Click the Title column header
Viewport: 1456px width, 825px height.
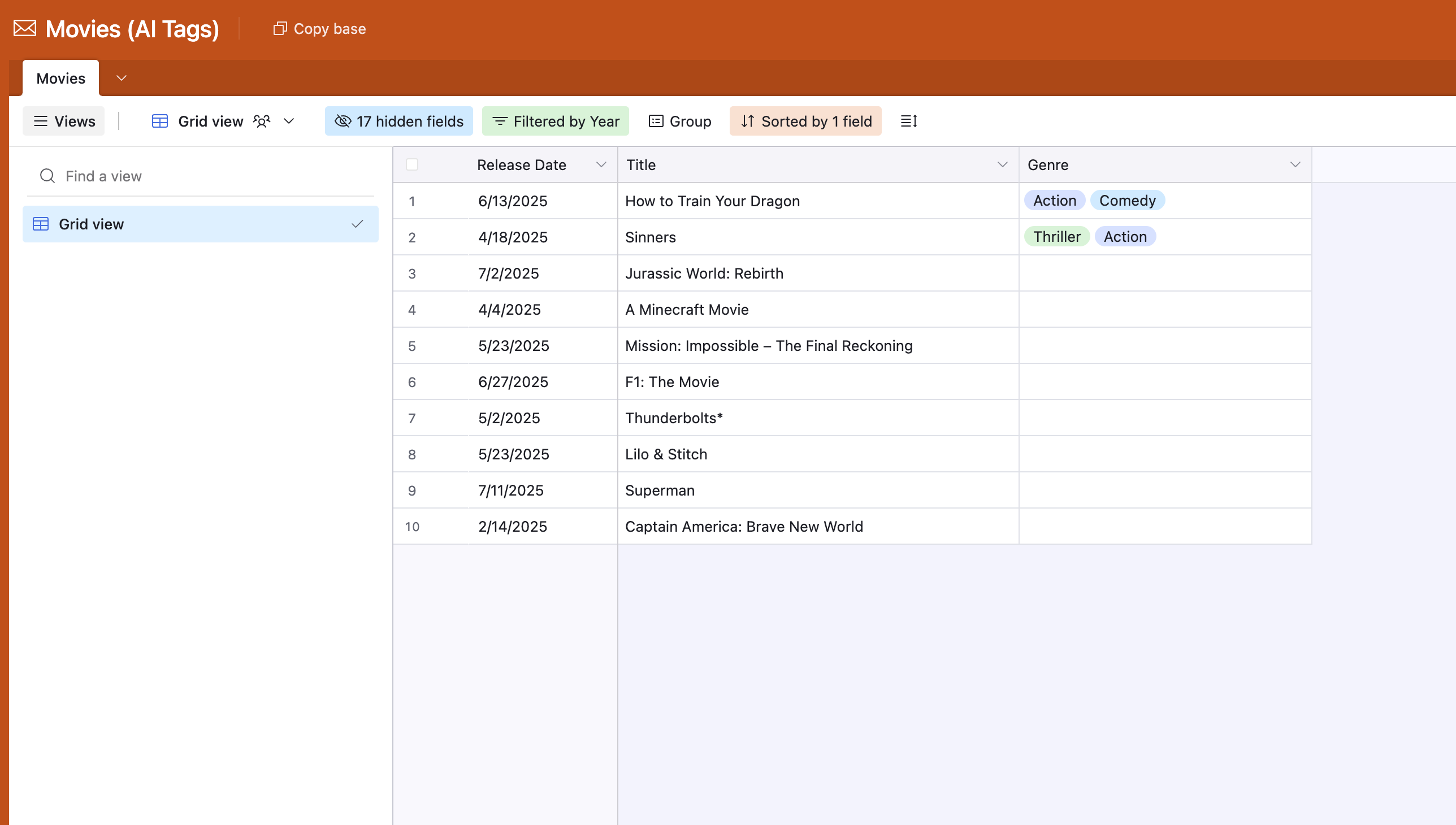click(x=818, y=164)
